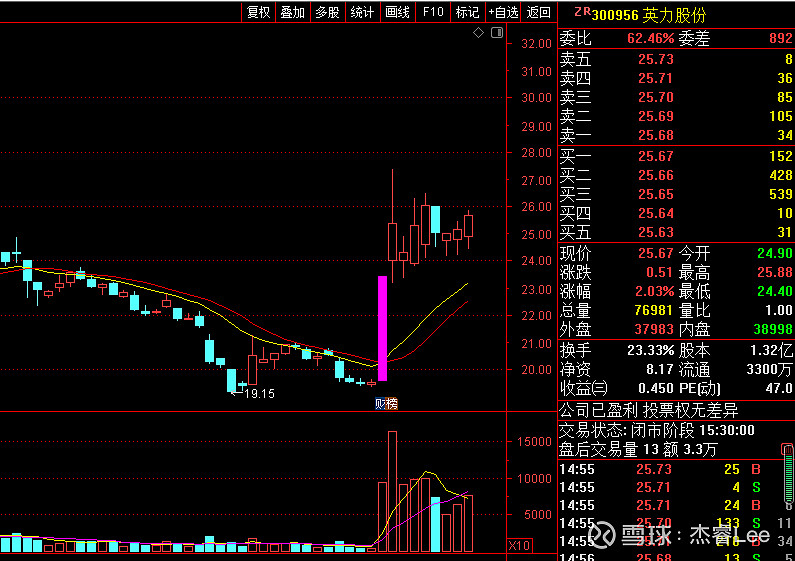Select 买五 price 25.63
Screen dimensions: 795x561
tap(656, 232)
